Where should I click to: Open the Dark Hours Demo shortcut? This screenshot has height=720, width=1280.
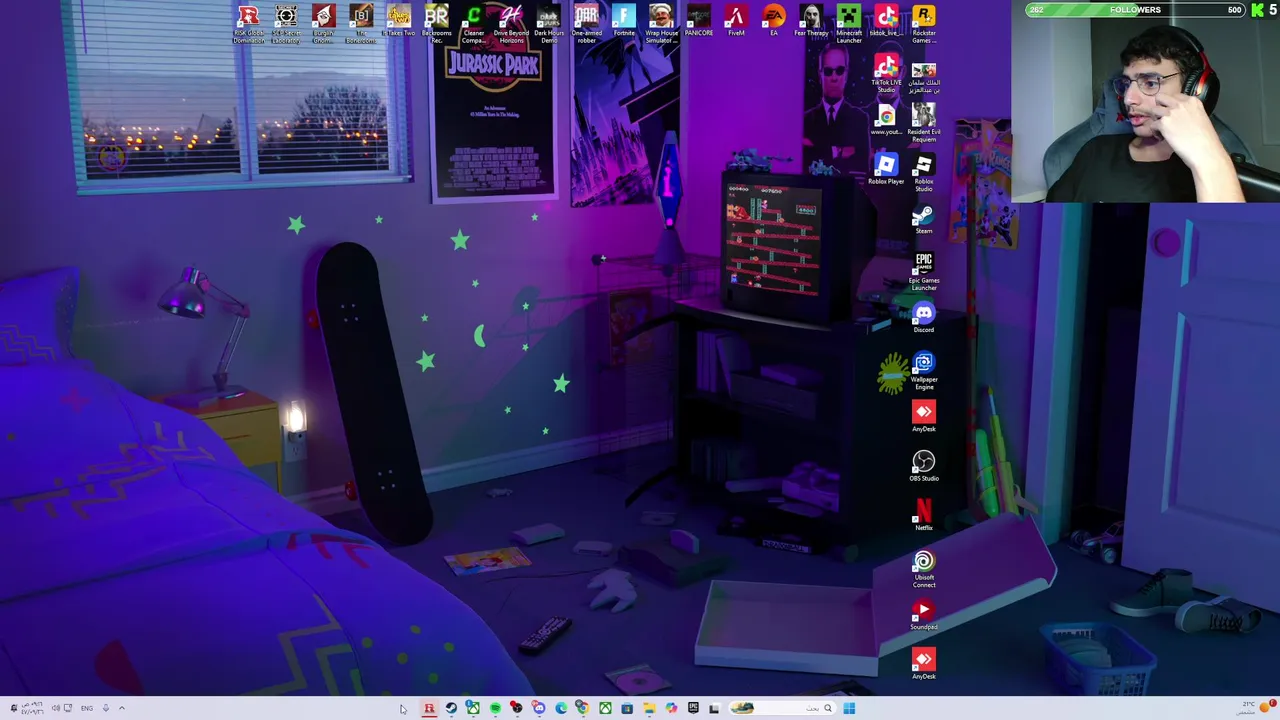(548, 23)
